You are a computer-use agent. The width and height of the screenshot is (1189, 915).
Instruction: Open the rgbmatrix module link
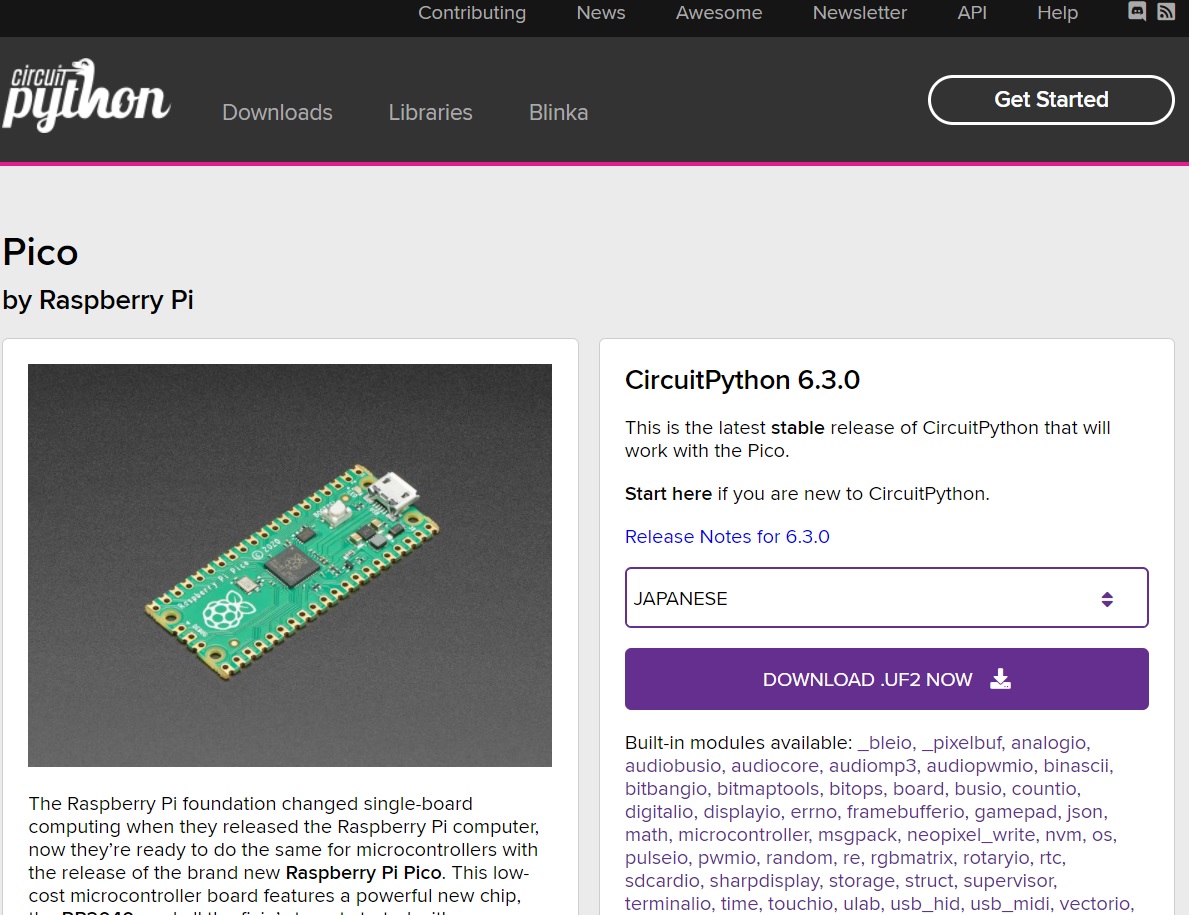[x=911, y=858]
